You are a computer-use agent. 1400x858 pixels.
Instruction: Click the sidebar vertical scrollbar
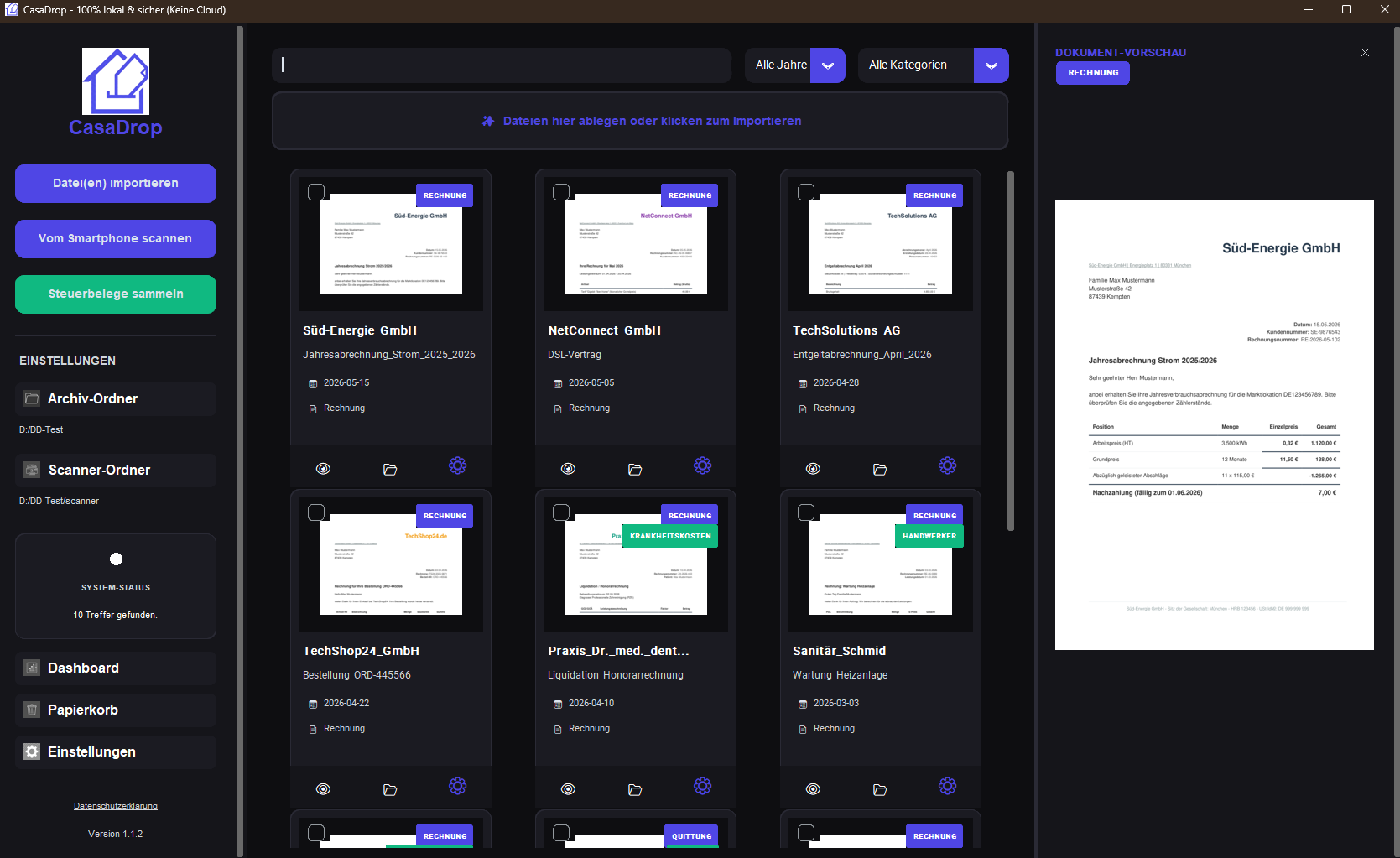(240, 440)
